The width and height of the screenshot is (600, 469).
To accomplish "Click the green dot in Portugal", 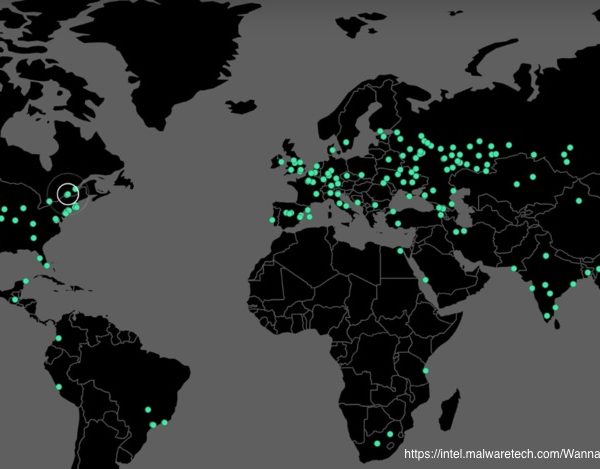I will (x=272, y=220).
